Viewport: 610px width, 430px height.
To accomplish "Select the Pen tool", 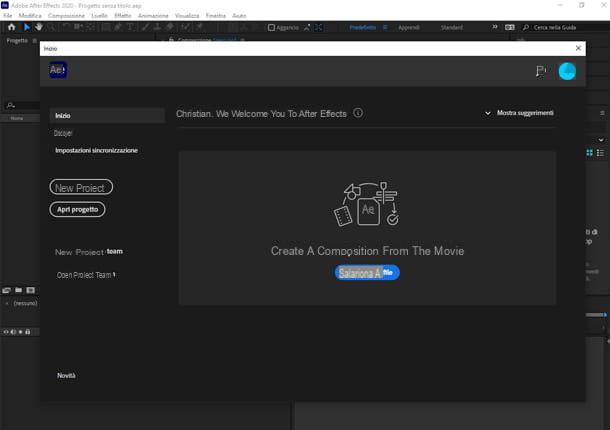I will [x=118, y=27].
